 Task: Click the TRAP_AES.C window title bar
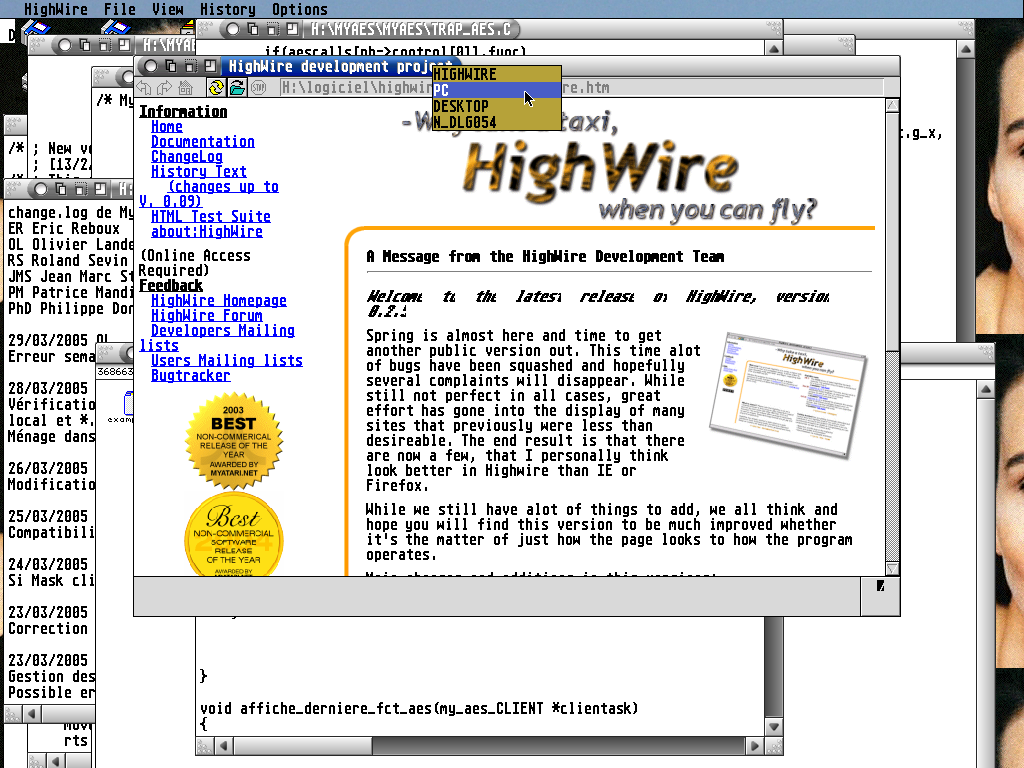pyautogui.click(x=411, y=29)
